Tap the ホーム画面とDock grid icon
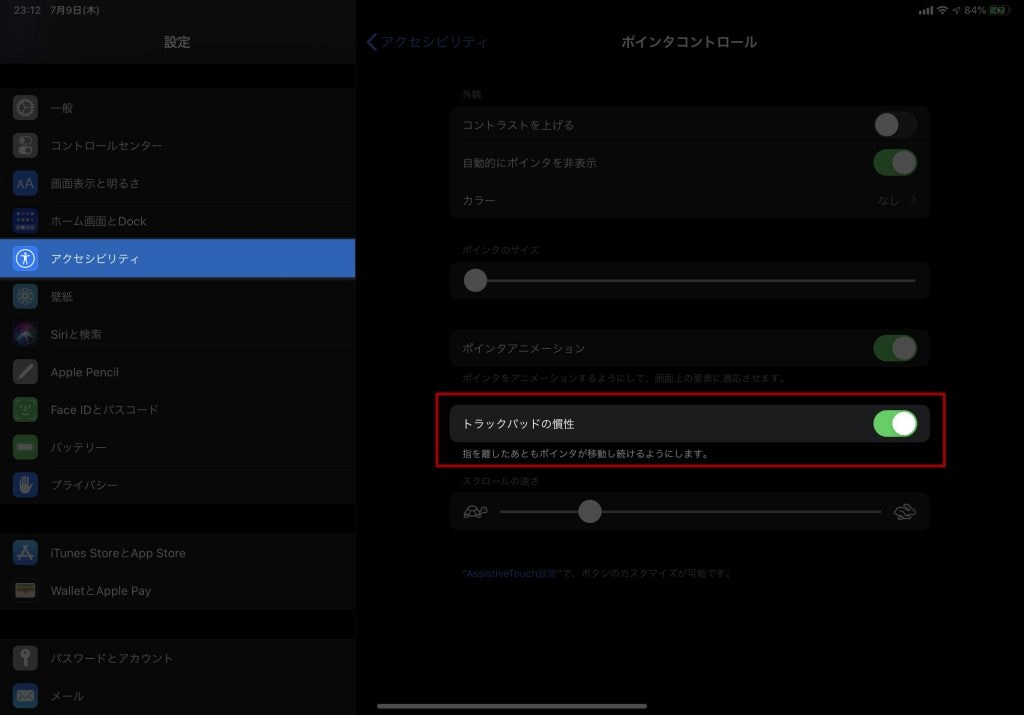 click(25, 221)
